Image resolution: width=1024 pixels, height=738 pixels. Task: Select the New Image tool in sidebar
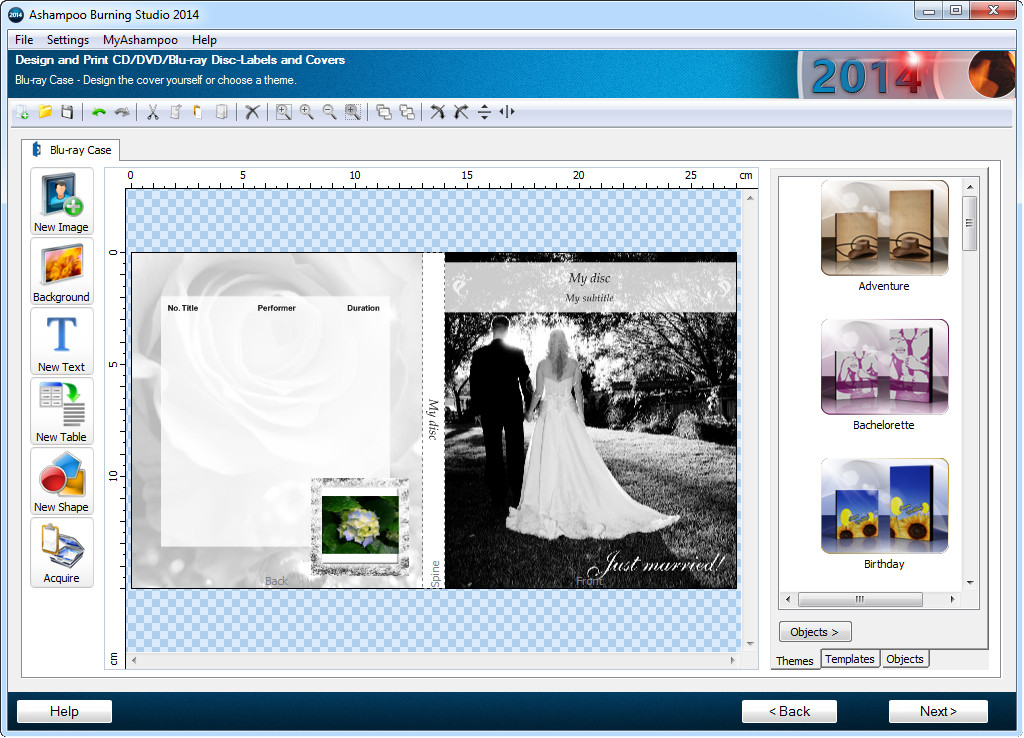pos(61,200)
